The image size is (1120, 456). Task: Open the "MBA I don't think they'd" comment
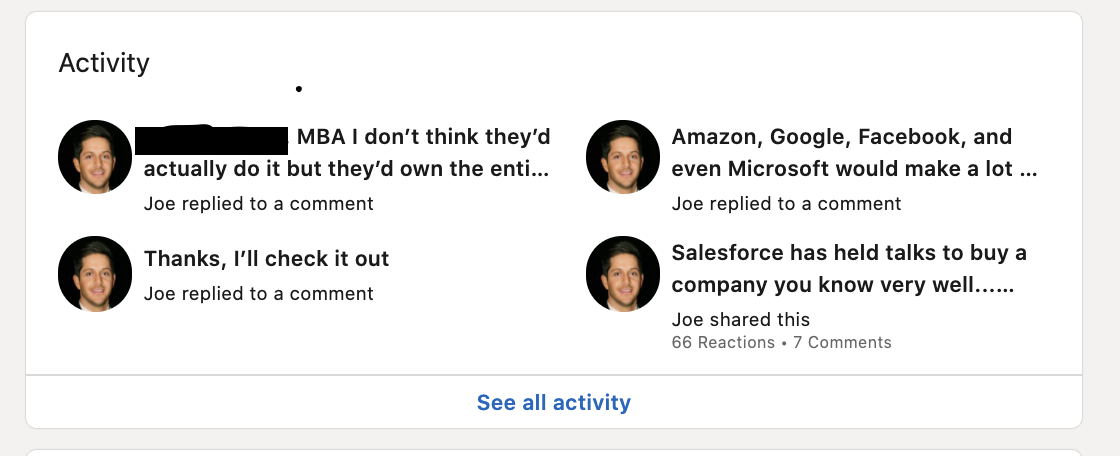pyautogui.click(x=423, y=137)
